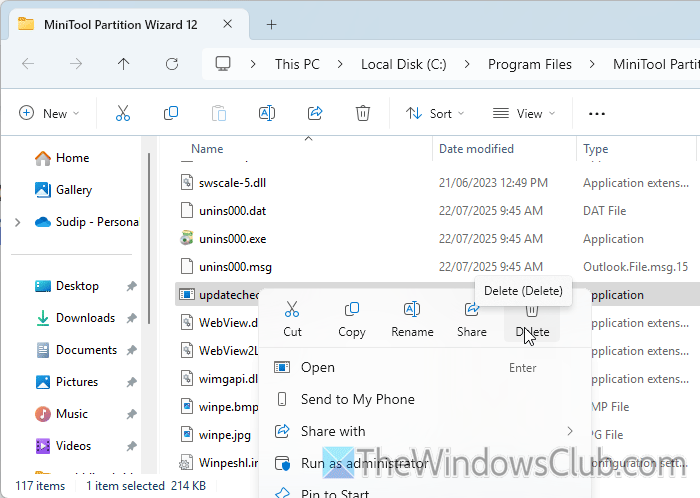
Task: Choose Copy in the context menu
Action: (x=352, y=319)
